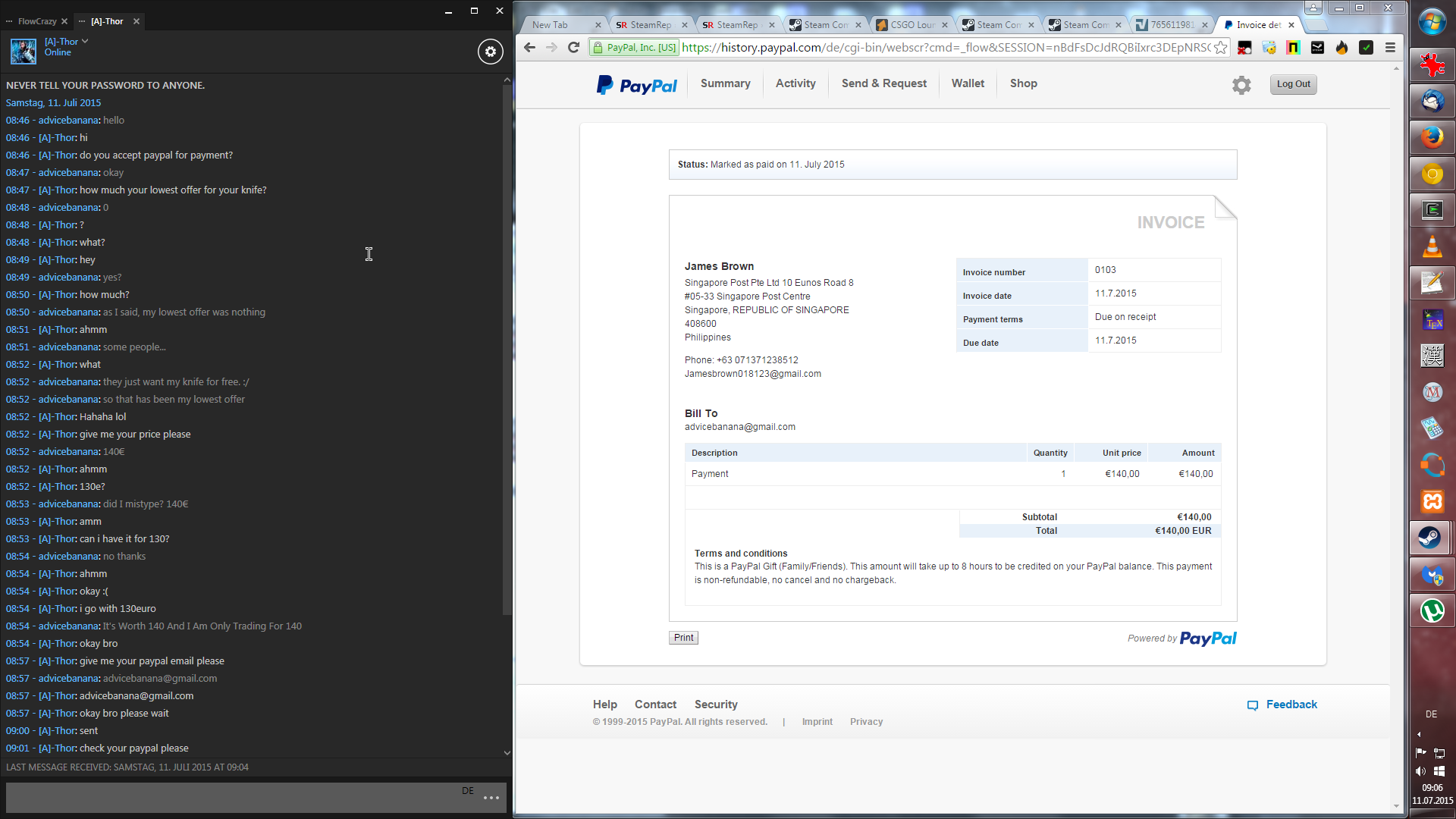The image size is (1456, 819).
Task: Click the Windows Start orb
Action: (1432, 22)
